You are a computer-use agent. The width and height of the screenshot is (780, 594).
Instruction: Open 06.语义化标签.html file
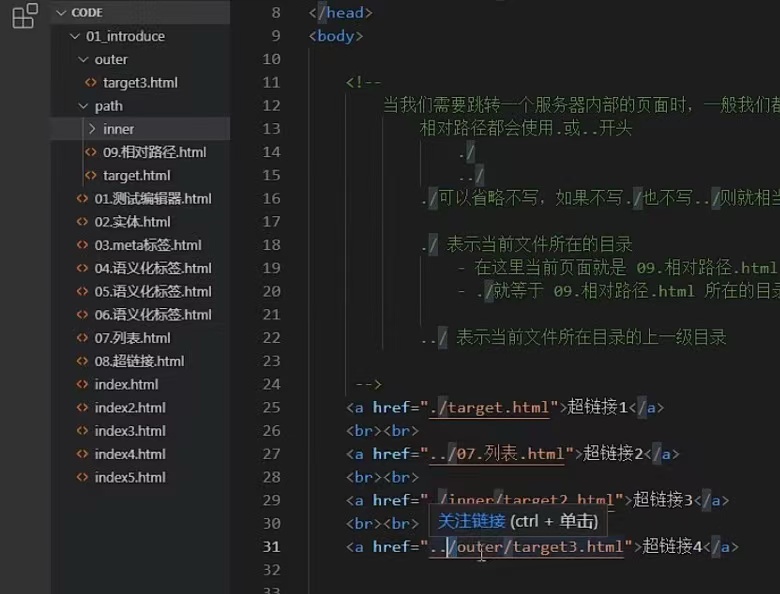[x=153, y=315]
